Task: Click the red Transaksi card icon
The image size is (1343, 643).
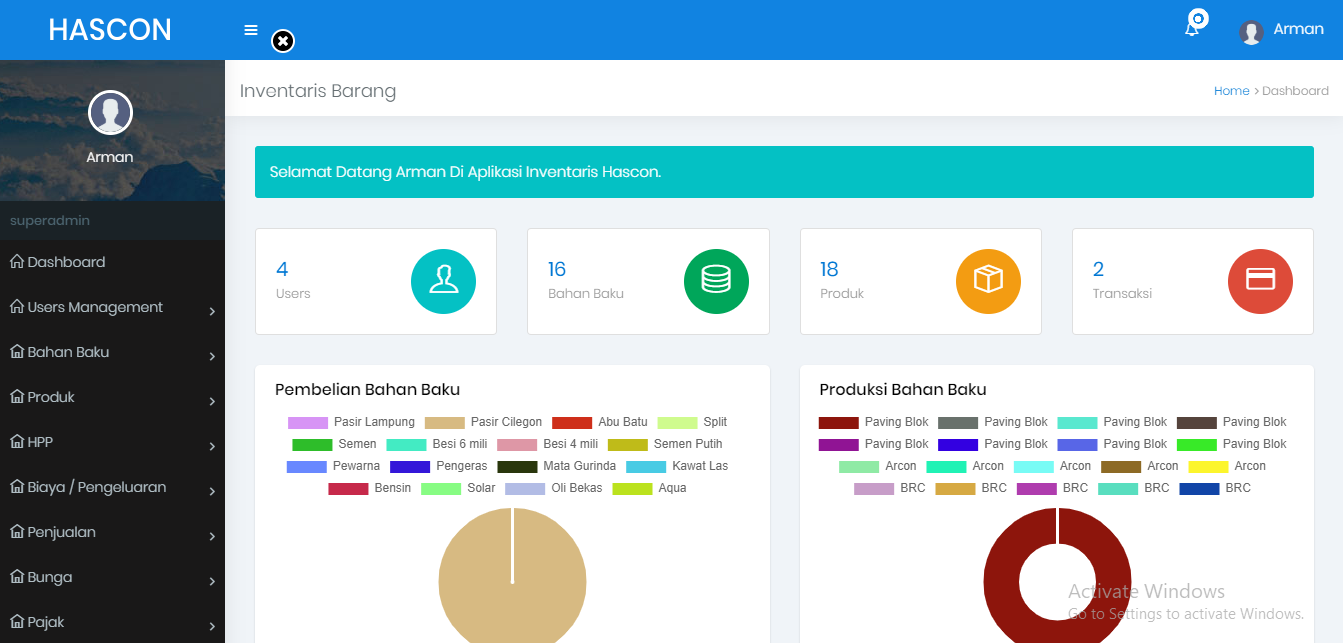Action: tap(1260, 281)
